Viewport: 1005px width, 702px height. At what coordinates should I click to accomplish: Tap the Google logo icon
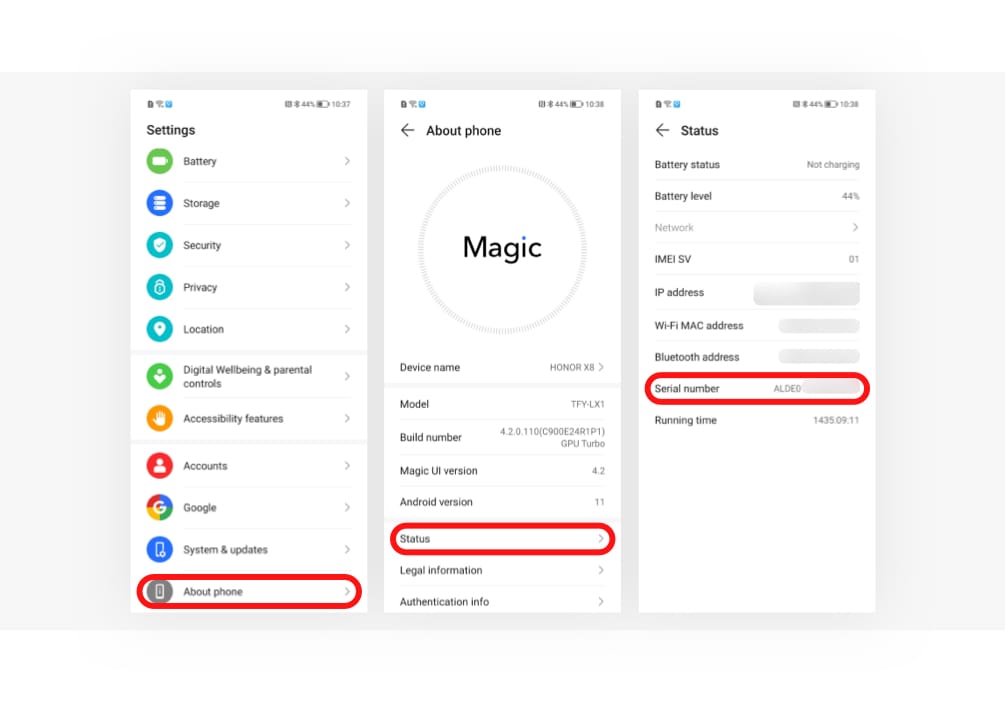point(159,508)
